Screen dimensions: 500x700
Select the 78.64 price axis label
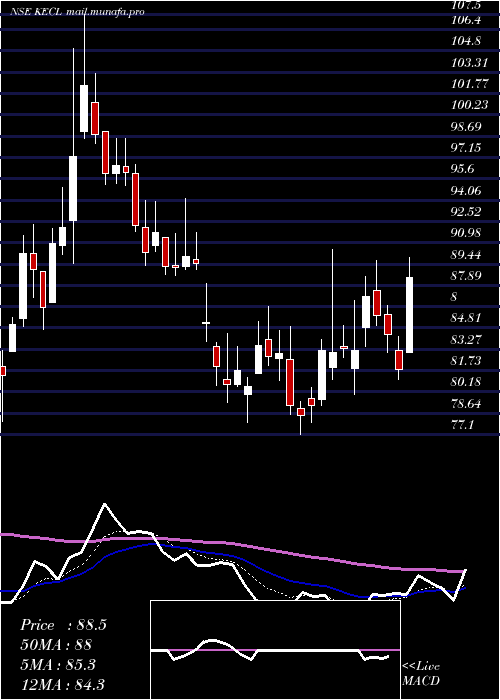pos(466,404)
